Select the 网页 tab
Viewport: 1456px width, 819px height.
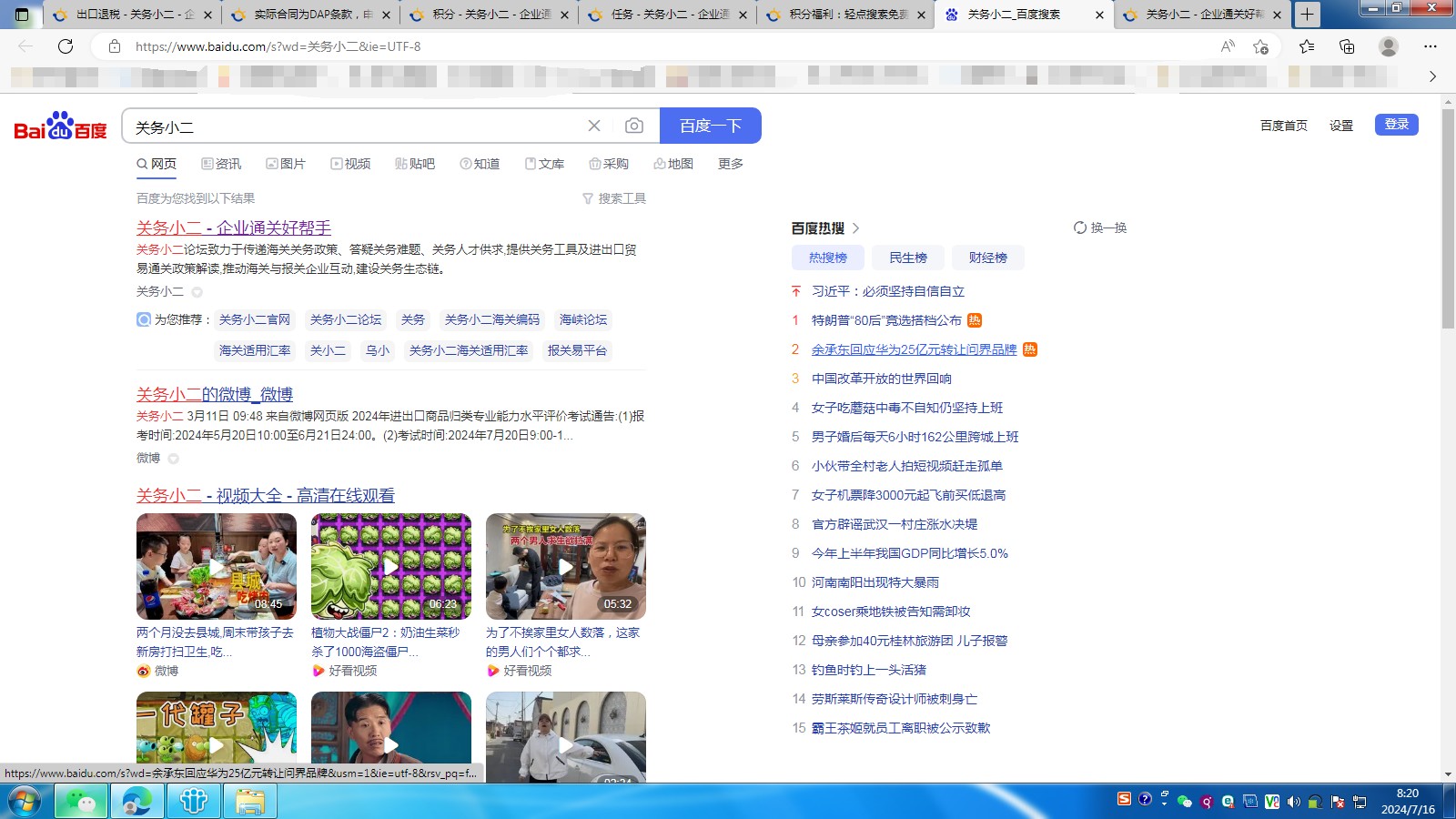pyautogui.click(x=157, y=164)
